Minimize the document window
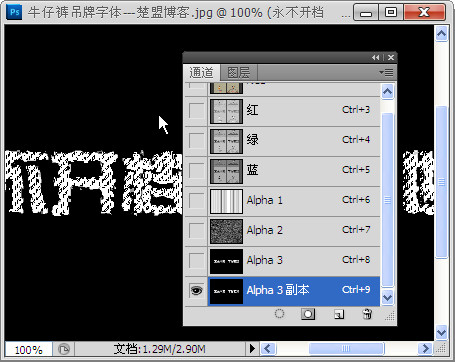Screen dimensions: 455x362 pos(366,13)
